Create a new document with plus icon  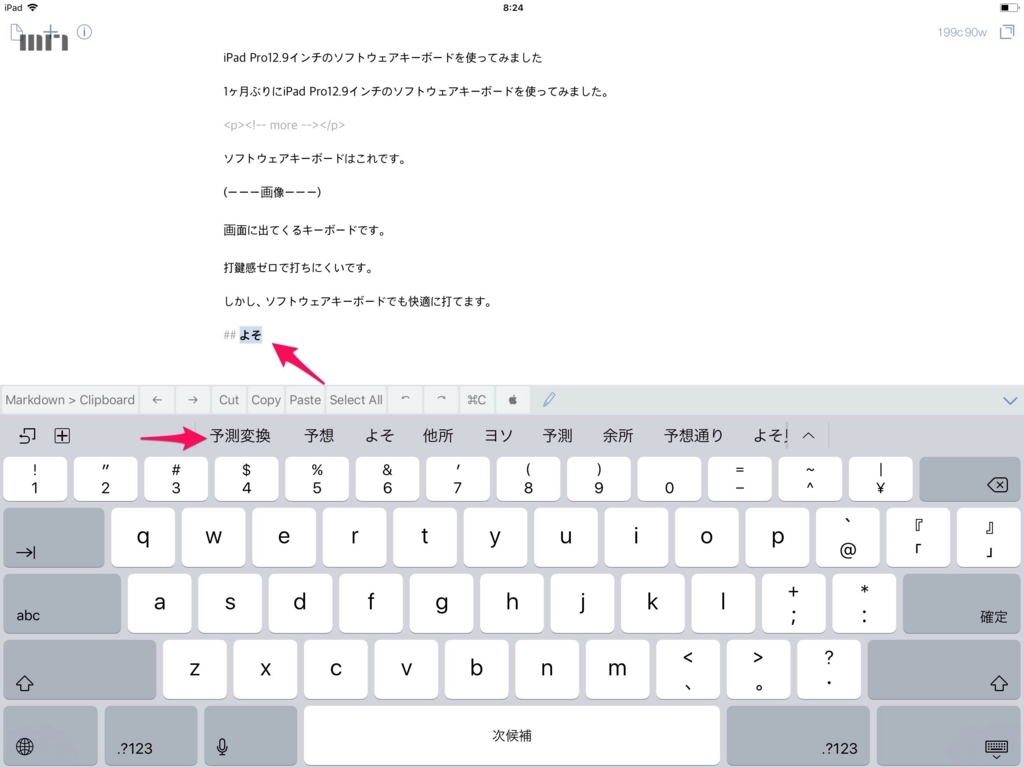click(x=51, y=31)
